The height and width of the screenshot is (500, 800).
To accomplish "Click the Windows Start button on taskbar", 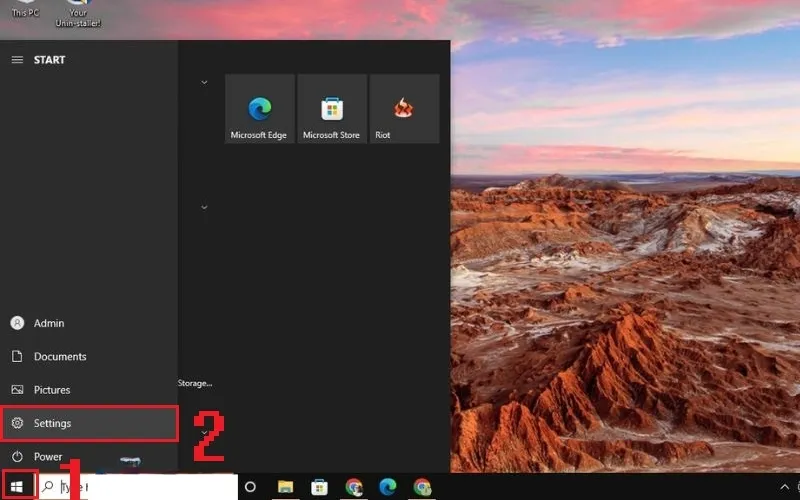I will click(17, 487).
